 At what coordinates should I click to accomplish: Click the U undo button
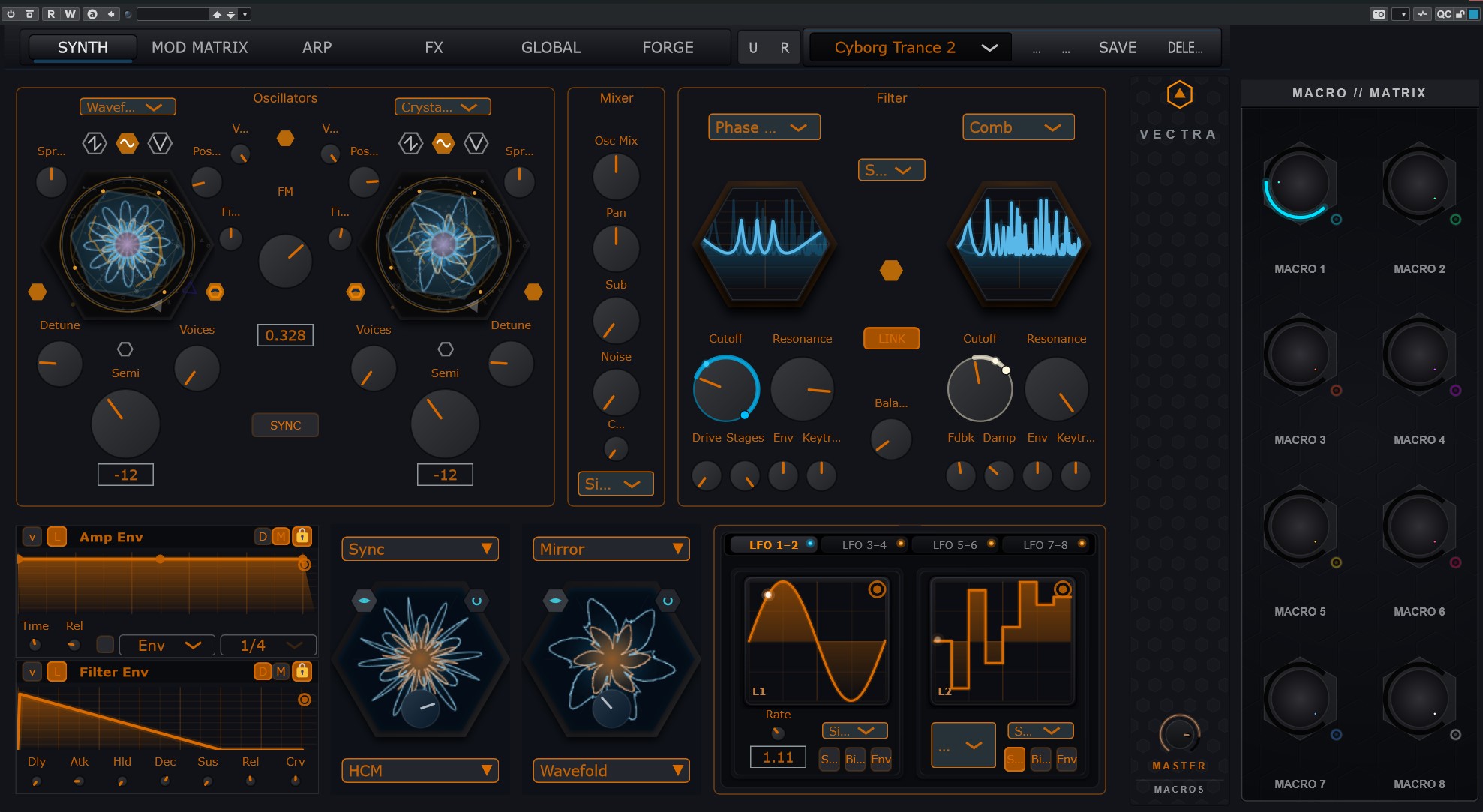click(x=753, y=48)
